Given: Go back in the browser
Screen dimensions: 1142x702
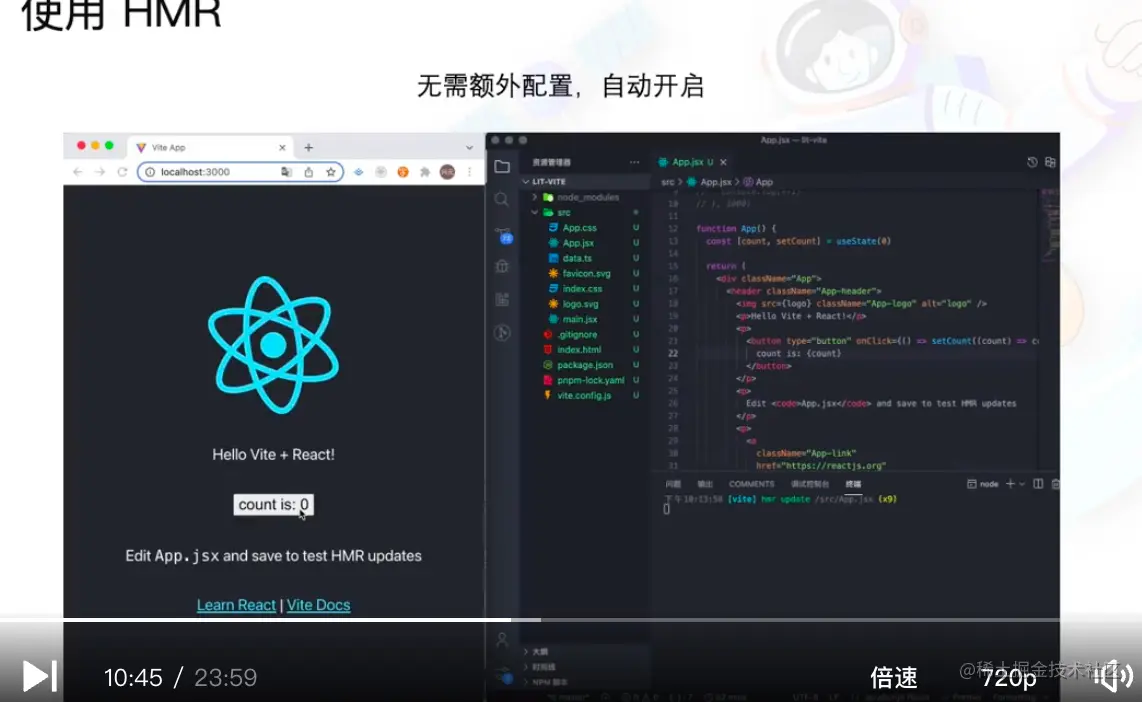Looking at the screenshot, I should coord(78,172).
